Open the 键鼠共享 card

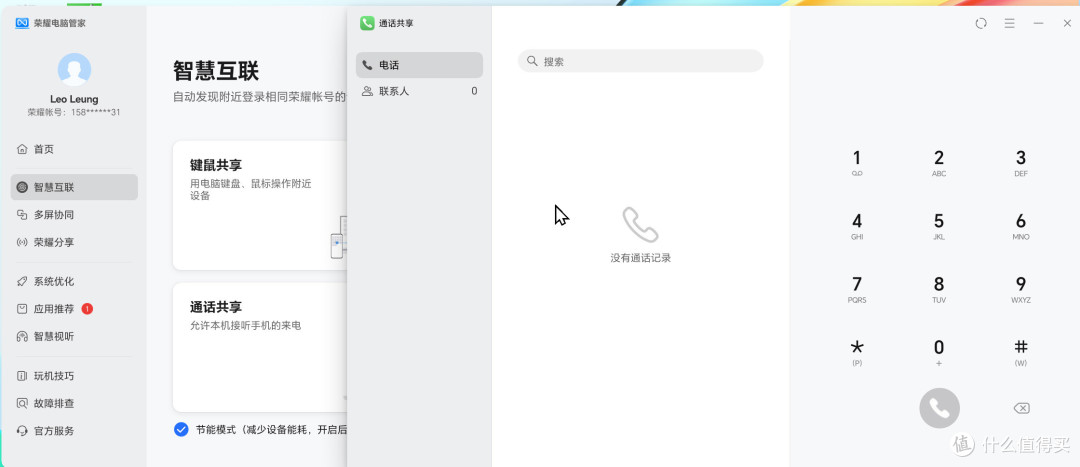point(260,205)
